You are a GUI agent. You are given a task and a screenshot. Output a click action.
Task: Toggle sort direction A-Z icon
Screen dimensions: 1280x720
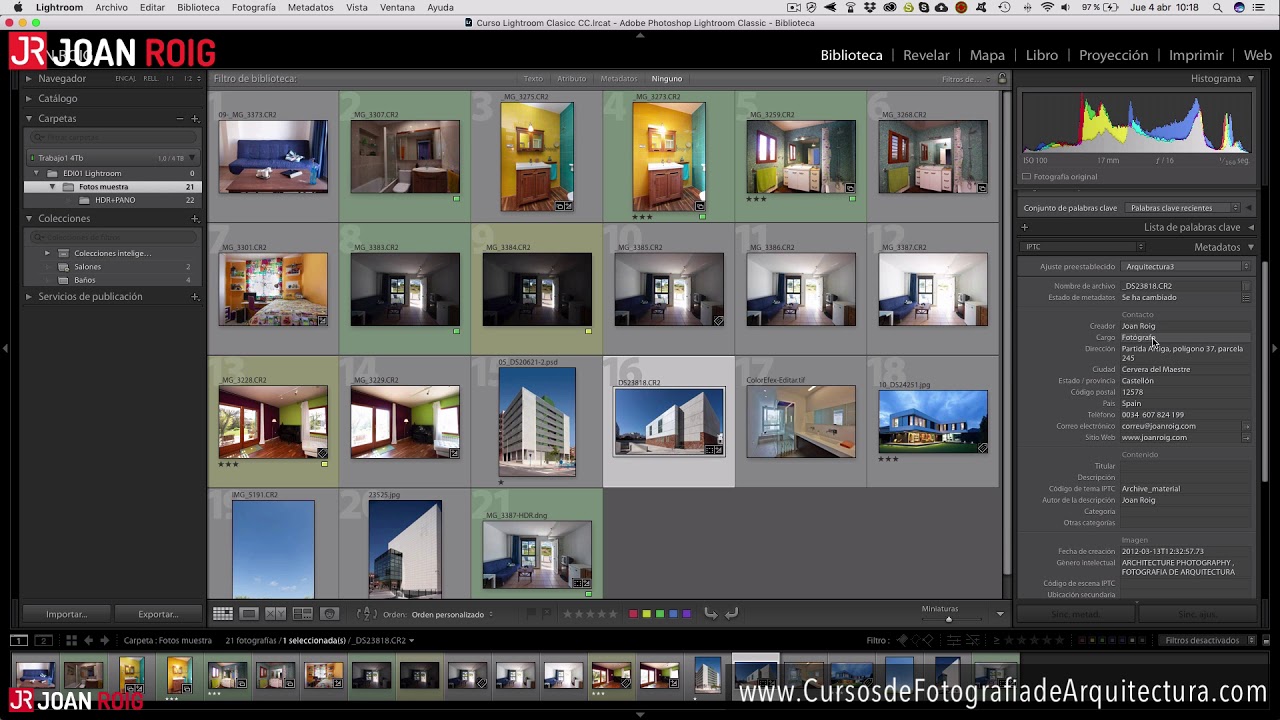coord(365,614)
